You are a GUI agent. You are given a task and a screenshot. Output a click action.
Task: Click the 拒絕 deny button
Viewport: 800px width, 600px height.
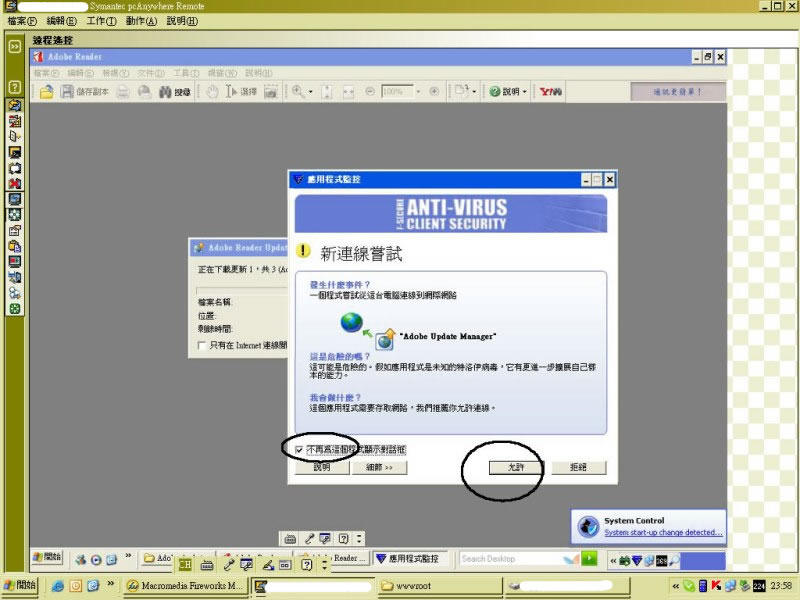578,467
